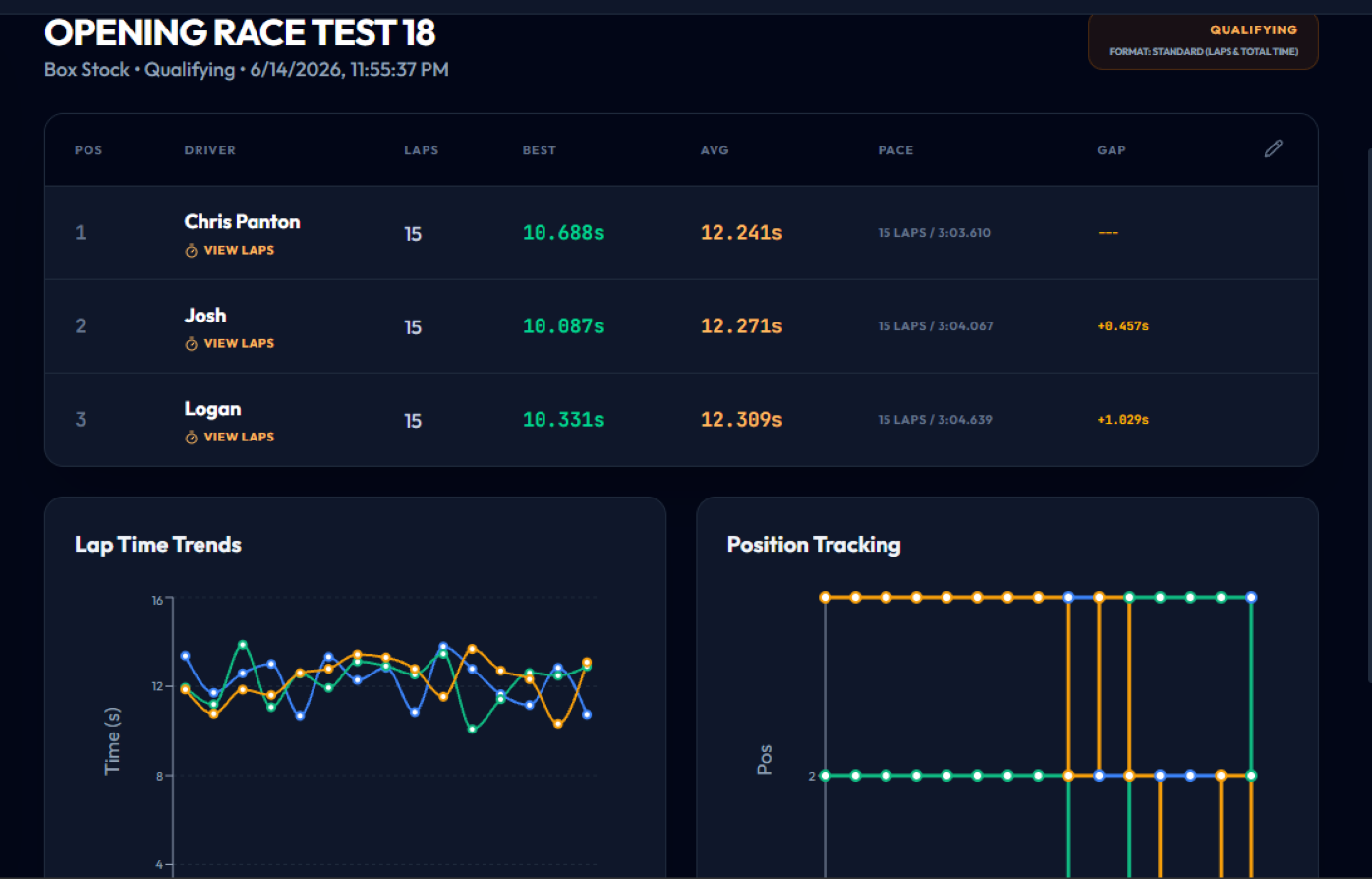
Task: Click average time 12.309s
Action: tap(742, 420)
